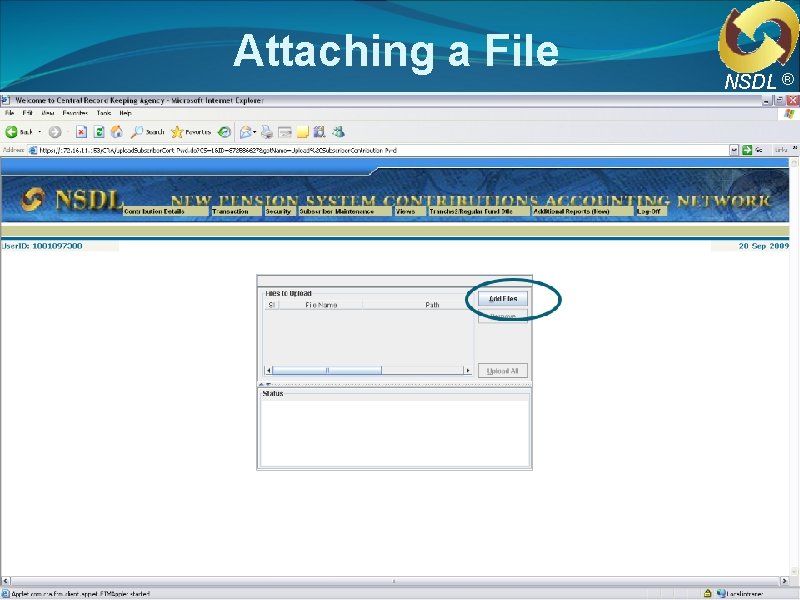Viewport: 800px width, 600px height.
Task: Expand the Mail icon dropdown arrow
Action: [255, 132]
